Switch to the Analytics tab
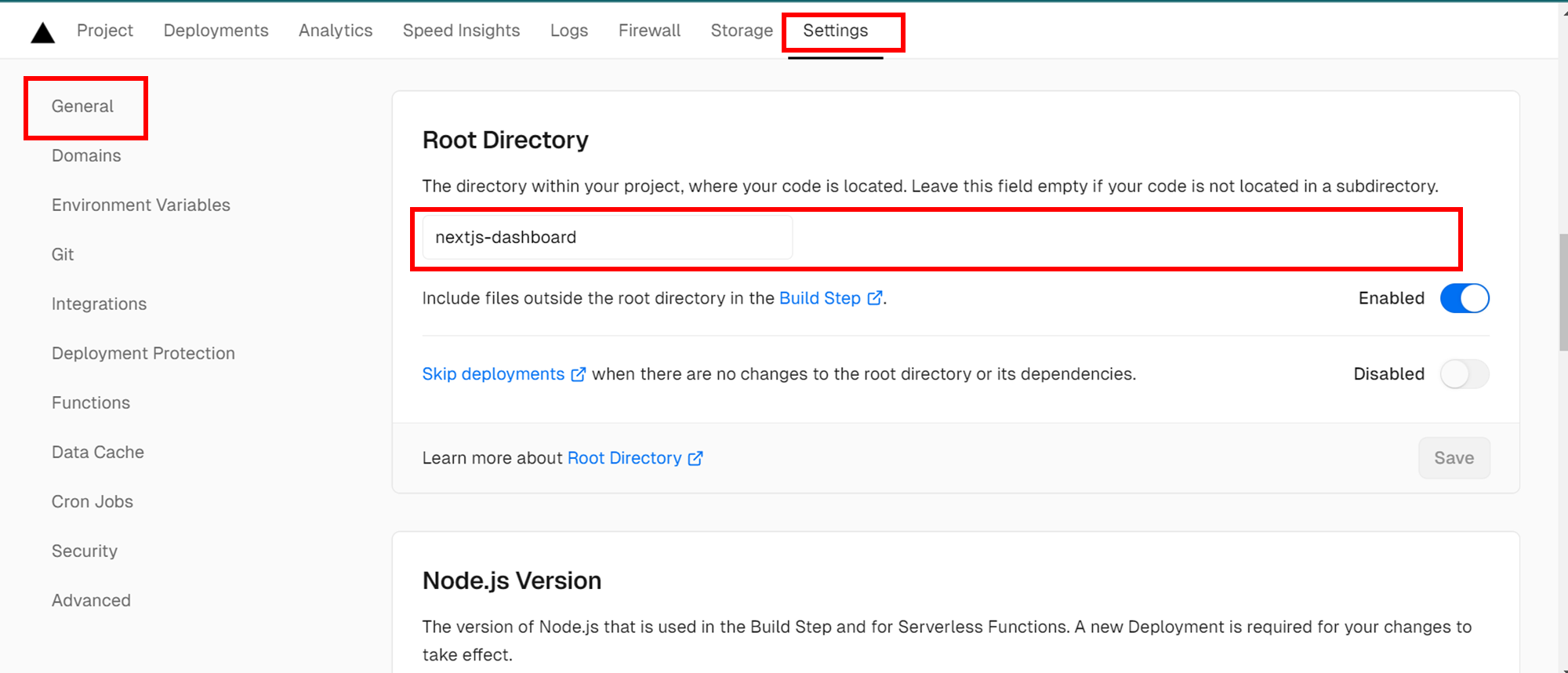The width and height of the screenshot is (1568, 673). point(336,31)
